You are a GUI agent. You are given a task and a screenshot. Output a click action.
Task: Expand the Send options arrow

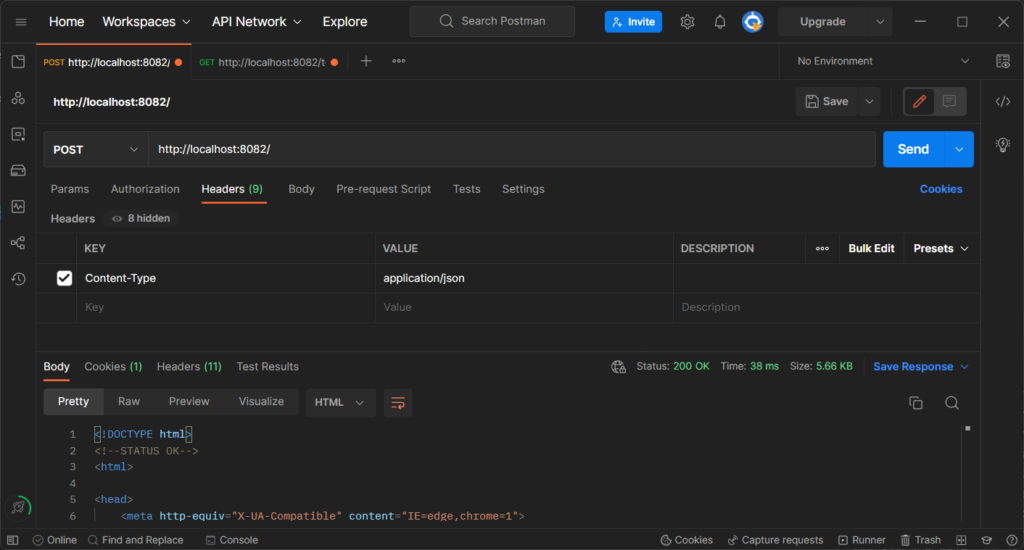coord(959,150)
